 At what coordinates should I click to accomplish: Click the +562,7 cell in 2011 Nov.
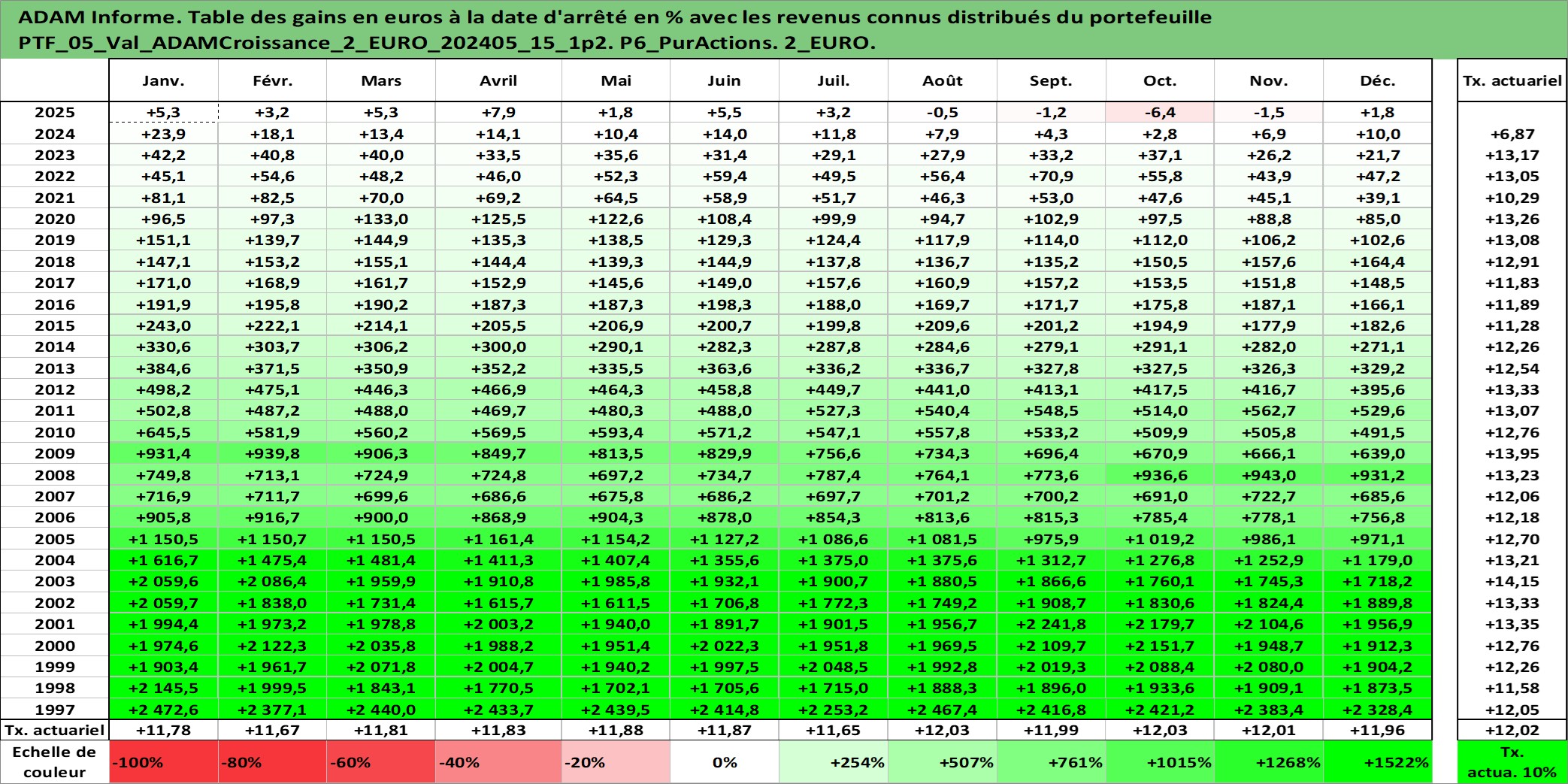[x=1269, y=410]
